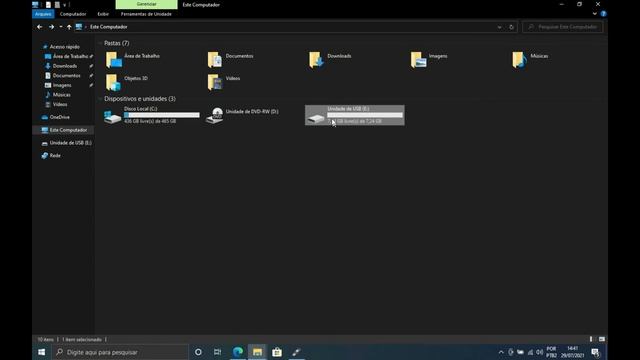Open the Vídeos folder icon

coord(215,82)
